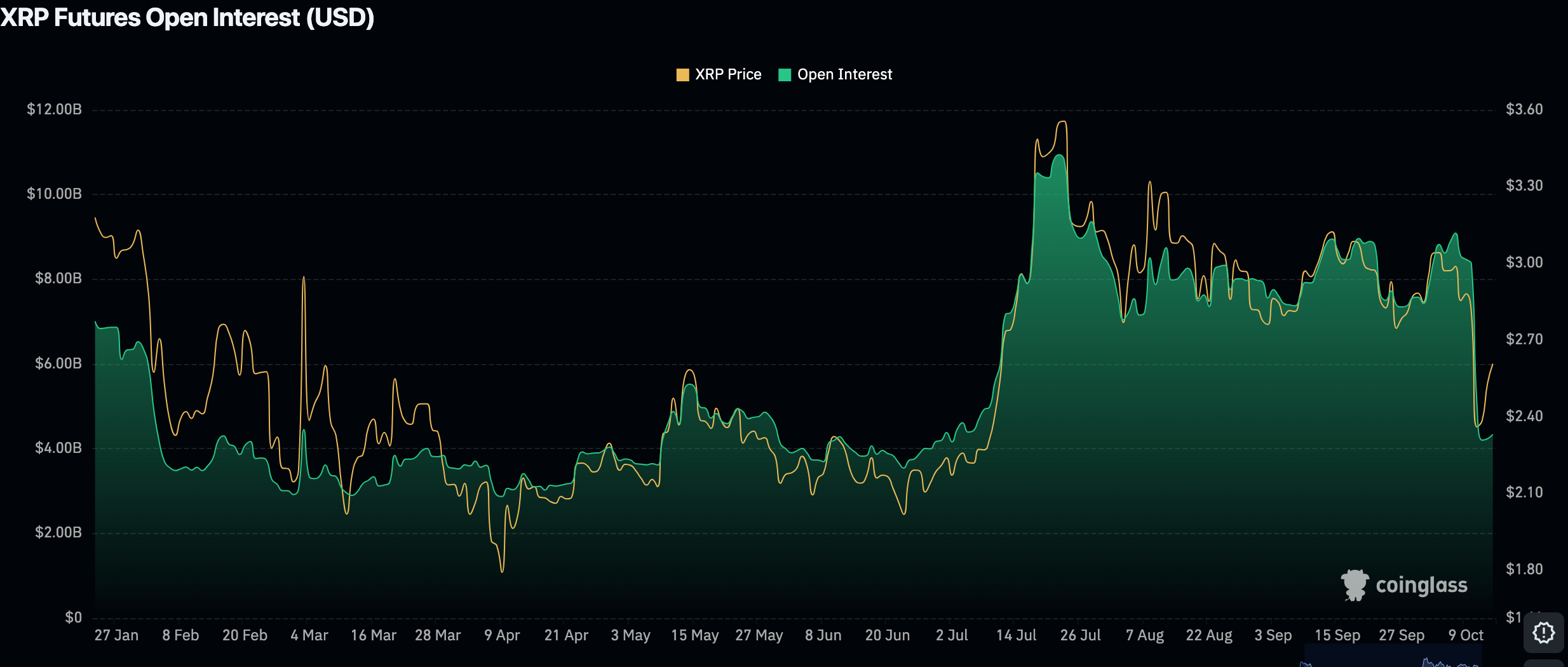Click the 15 May date axis label
The image size is (1568, 667).
[694, 635]
